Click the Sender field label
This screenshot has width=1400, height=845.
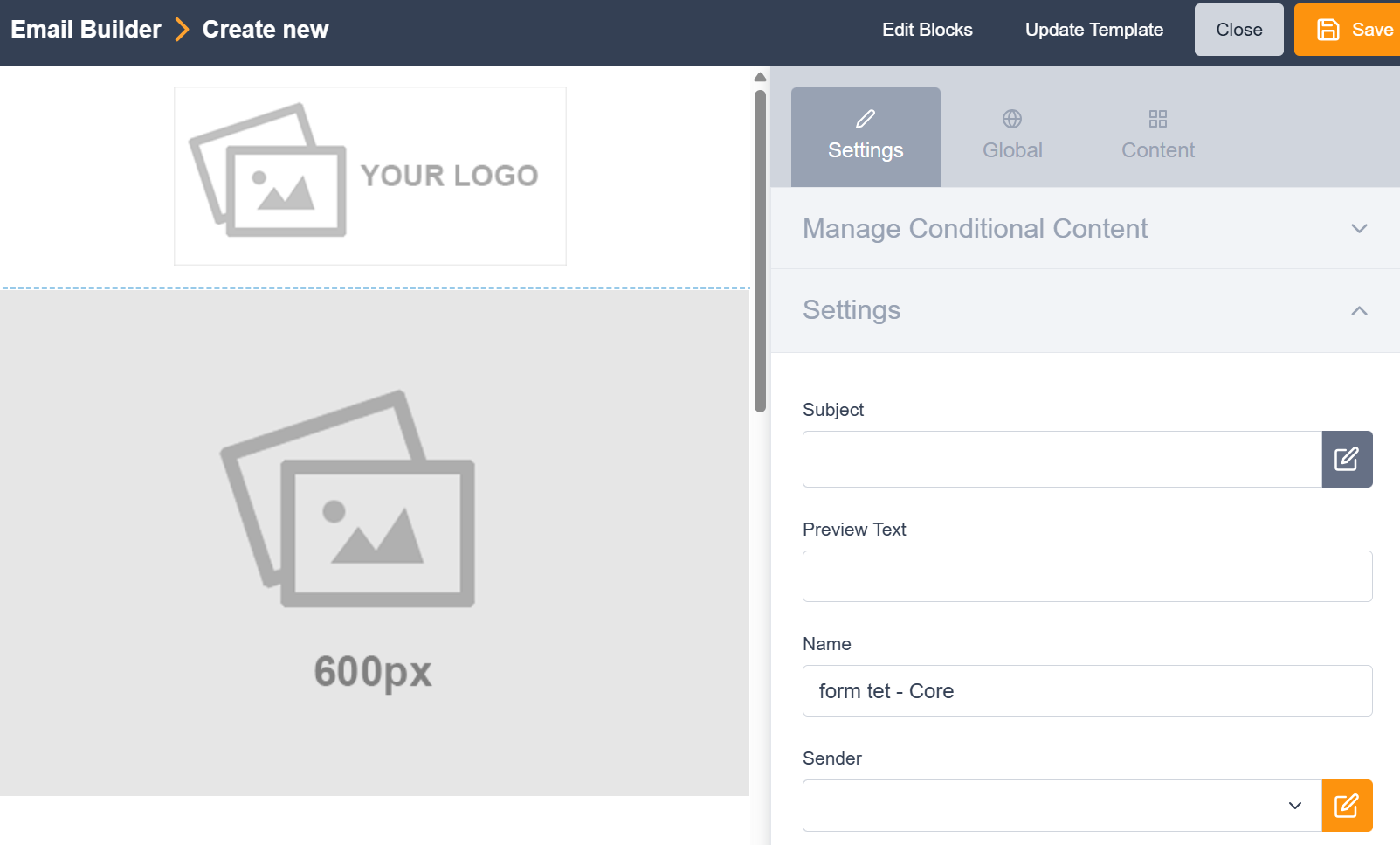tap(832, 758)
